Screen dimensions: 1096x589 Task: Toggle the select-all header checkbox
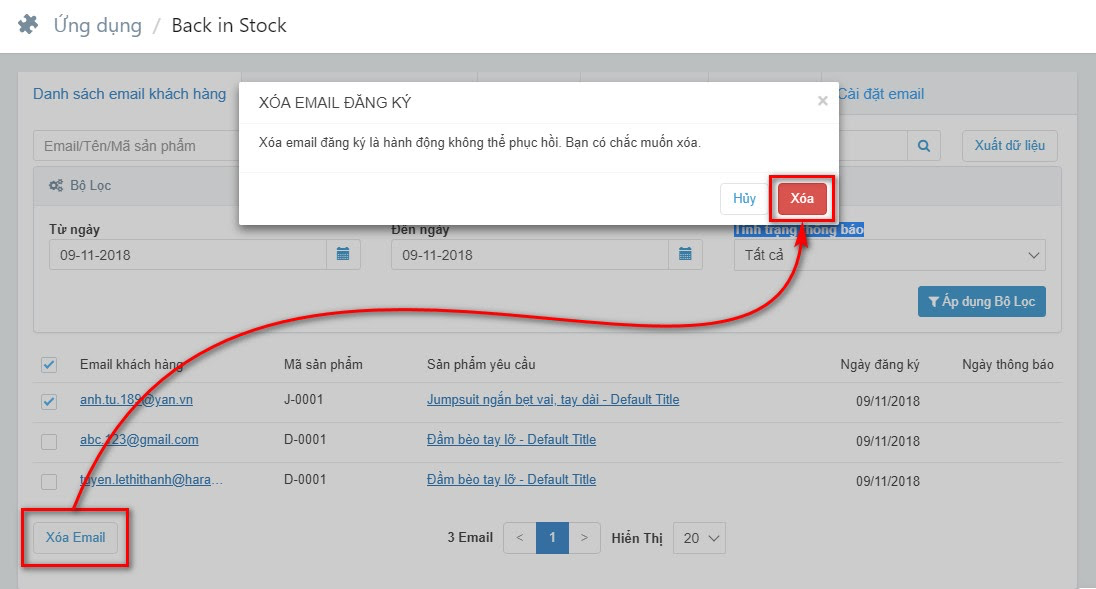pyautogui.click(x=49, y=365)
